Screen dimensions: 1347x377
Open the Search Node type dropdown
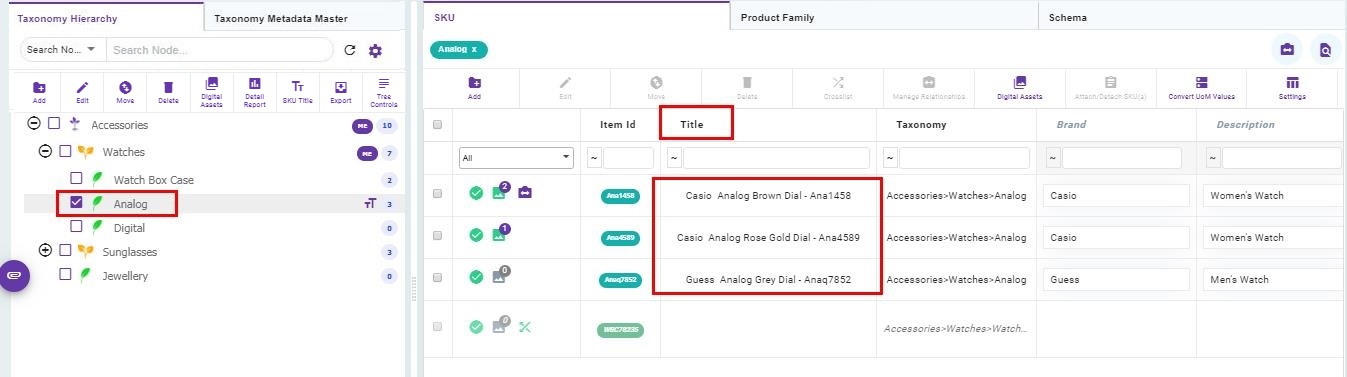62,50
